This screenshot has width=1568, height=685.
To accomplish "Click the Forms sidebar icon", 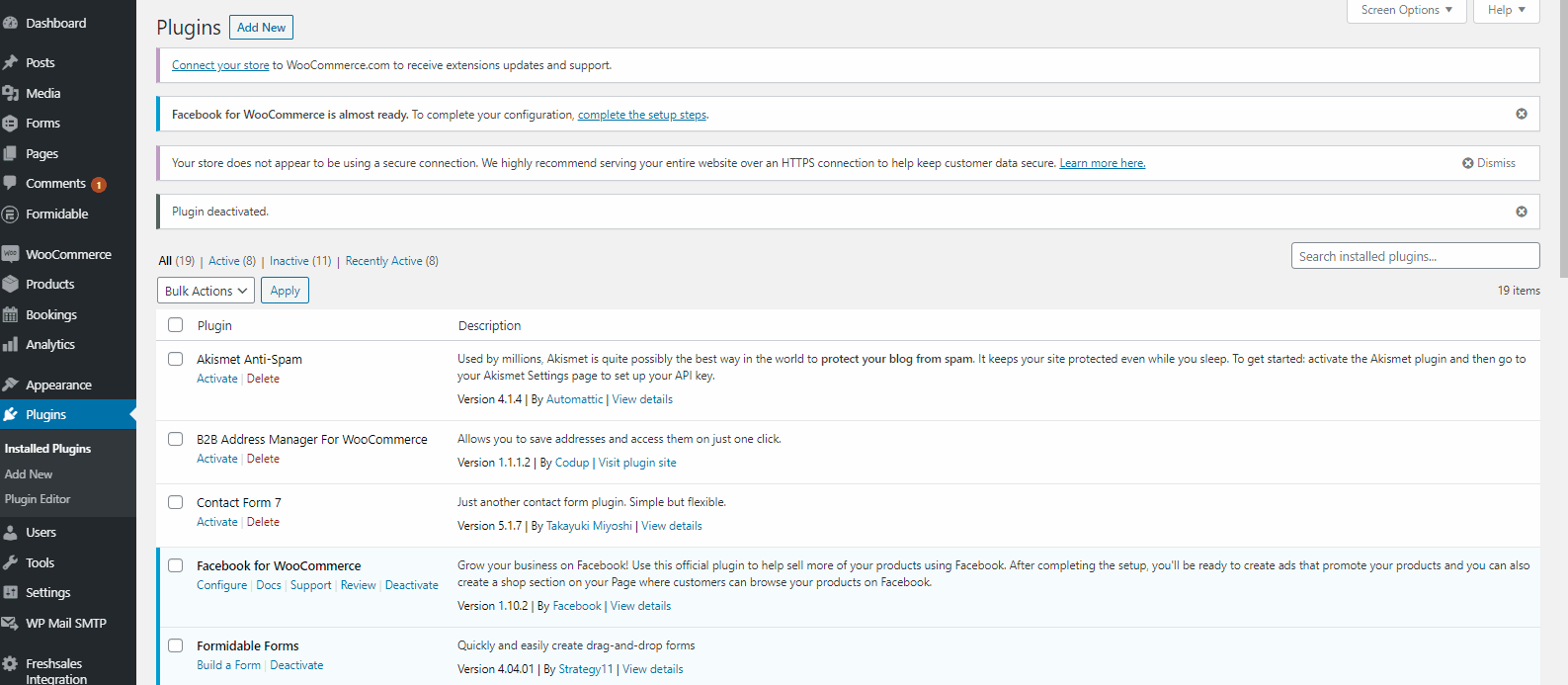I will (11, 124).
